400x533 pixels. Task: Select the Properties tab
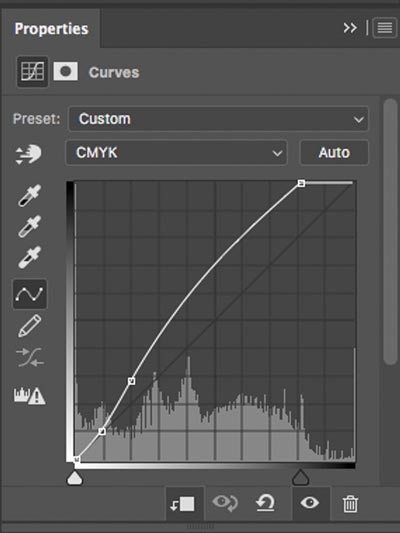tap(51, 29)
